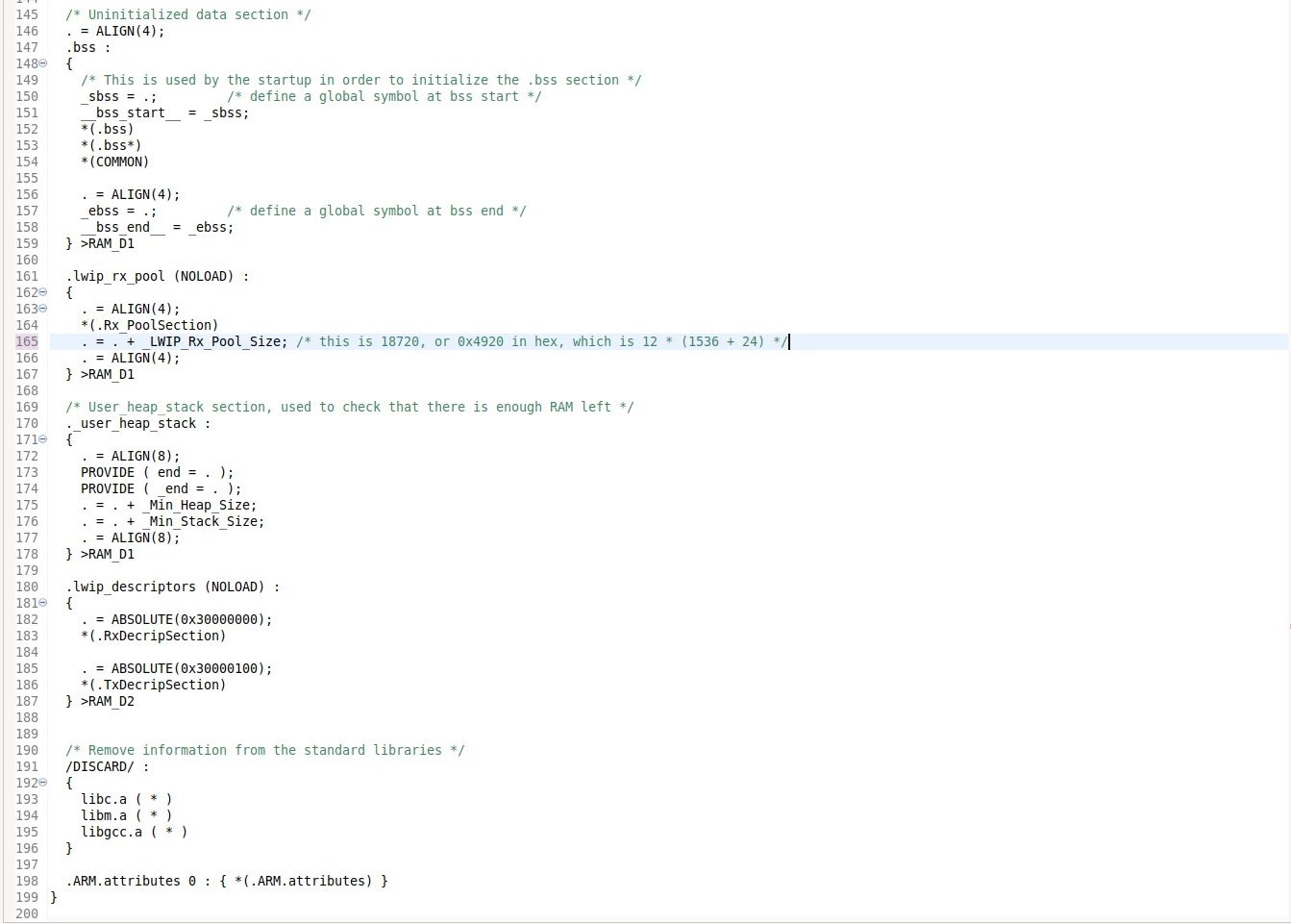This screenshot has width=1291, height=924.
Task: Click '} >RAM_D1' on line 159
Action: tap(100, 243)
